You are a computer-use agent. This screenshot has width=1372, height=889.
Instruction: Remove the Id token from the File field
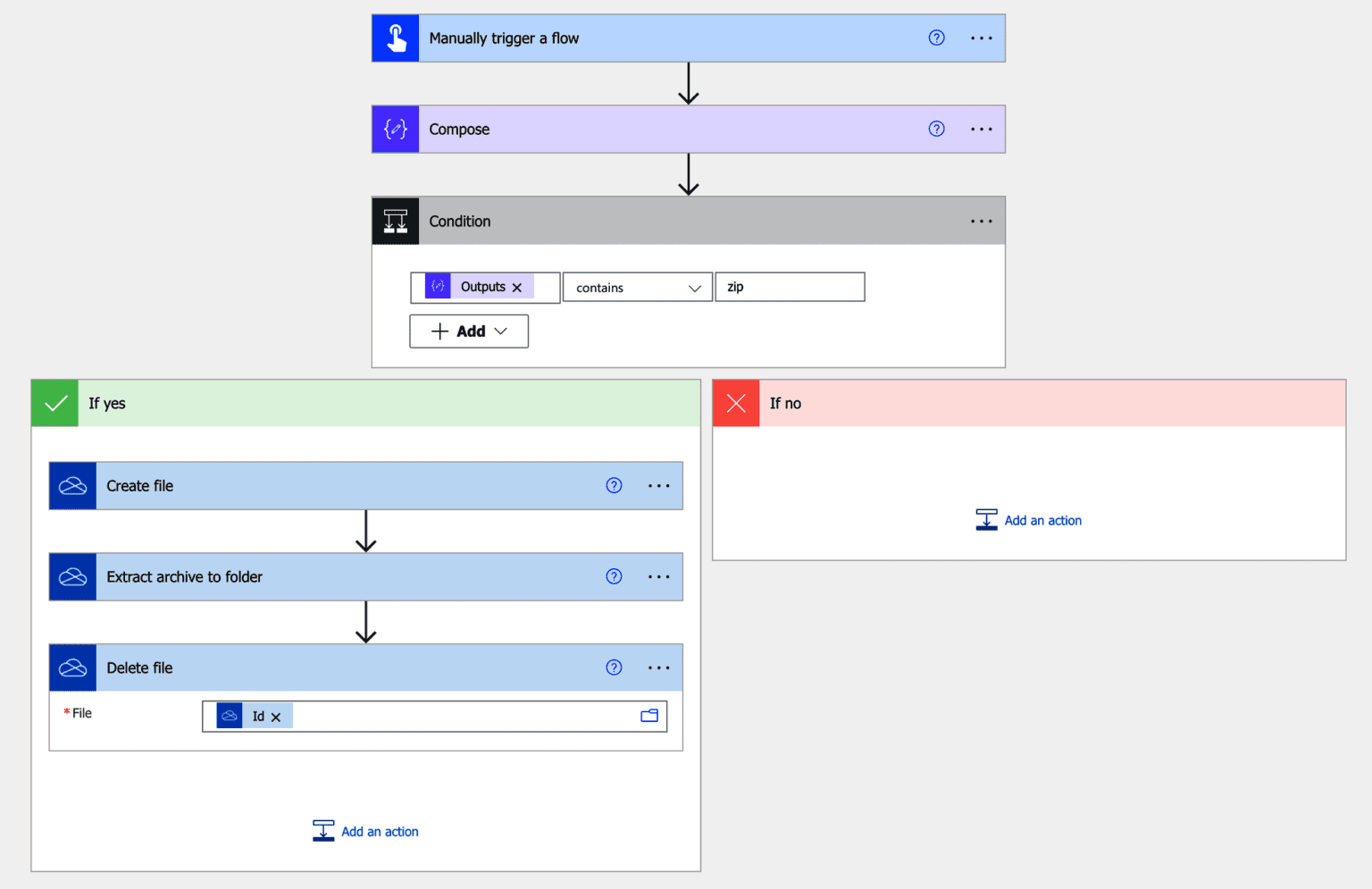pyautogui.click(x=276, y=716)
